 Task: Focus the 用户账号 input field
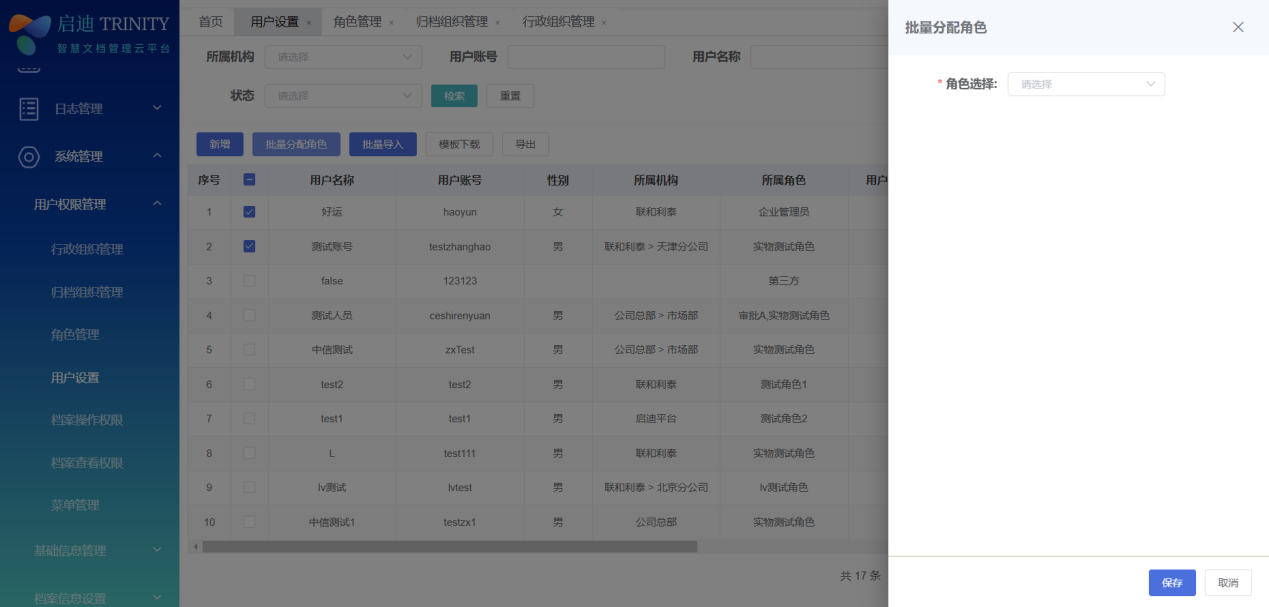click(586, 57)
